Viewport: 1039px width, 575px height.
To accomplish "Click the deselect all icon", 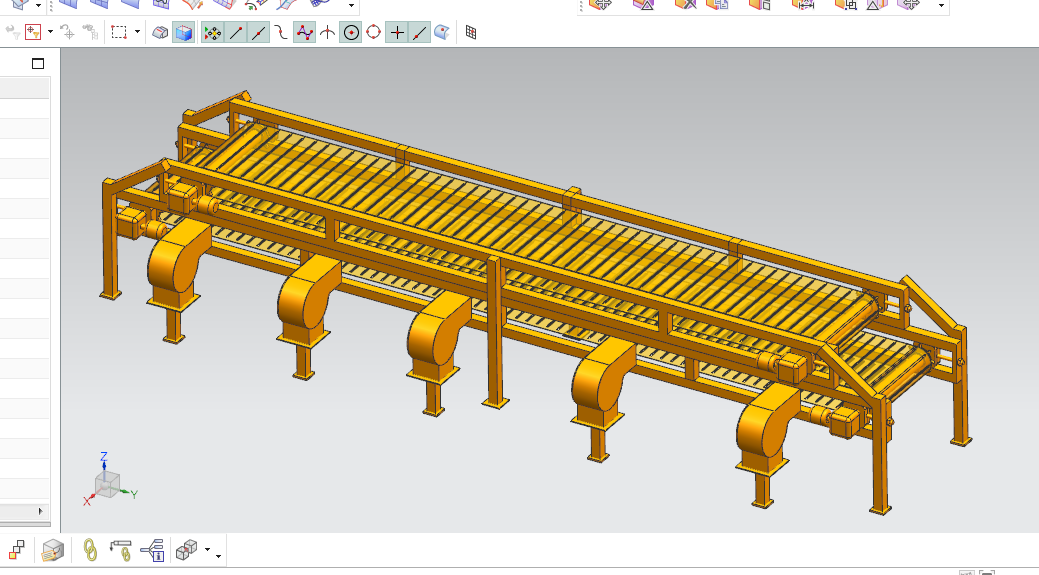I will 68,32.
